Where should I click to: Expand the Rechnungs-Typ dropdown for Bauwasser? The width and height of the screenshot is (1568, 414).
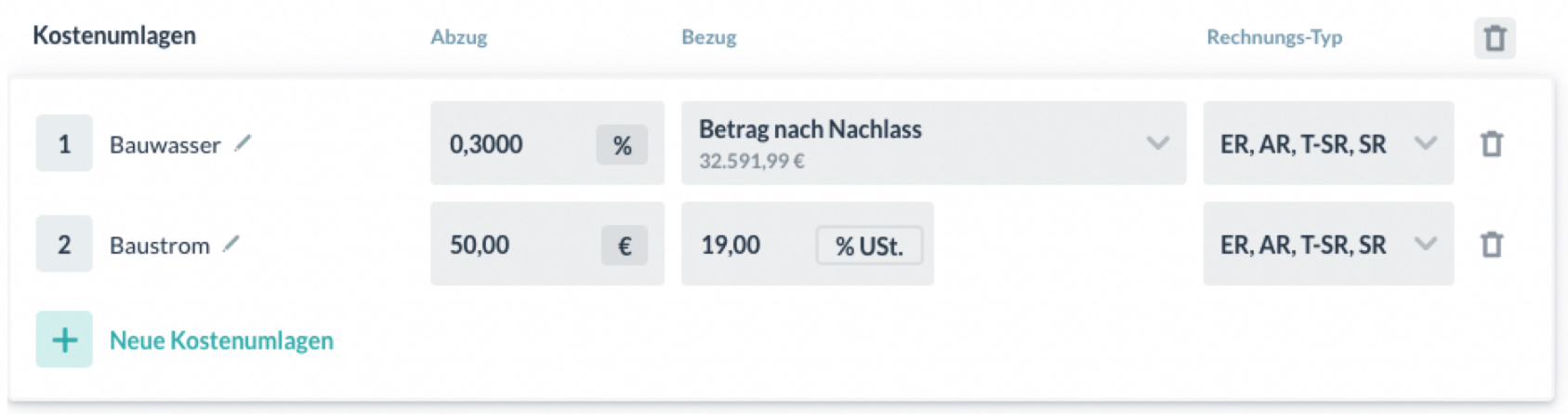pyautogui.click(x=1425, y=143)
